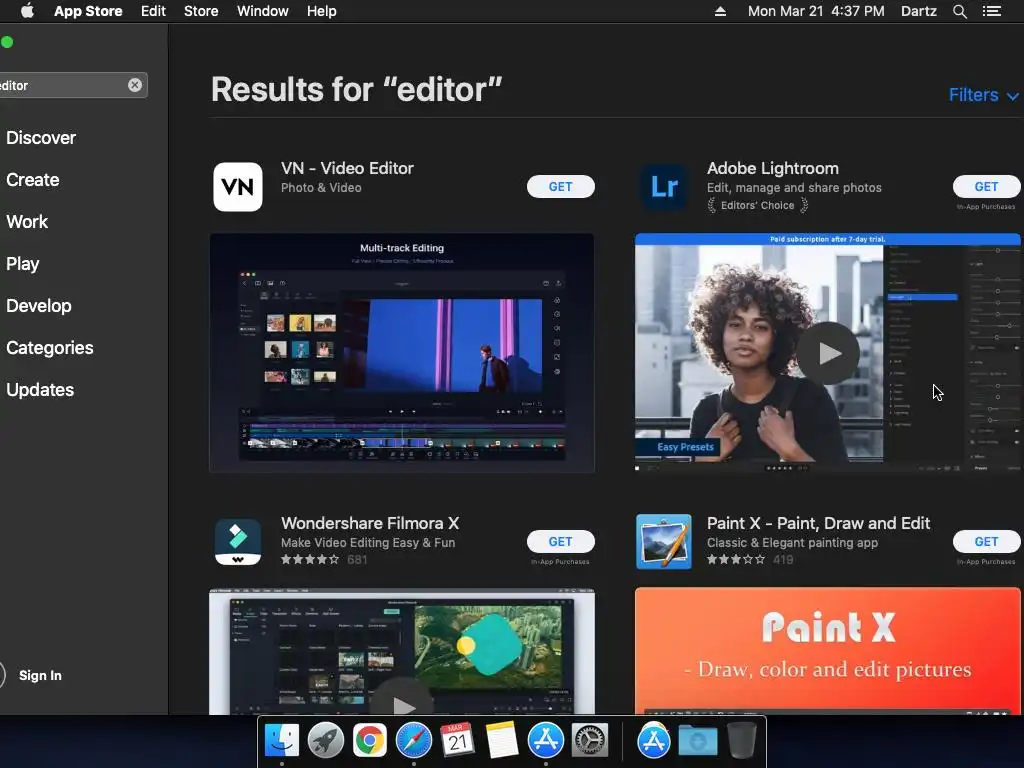The image size is (1024, 768).
Task: Open the Wondershare Filmora X app icon
Action: 238,541
